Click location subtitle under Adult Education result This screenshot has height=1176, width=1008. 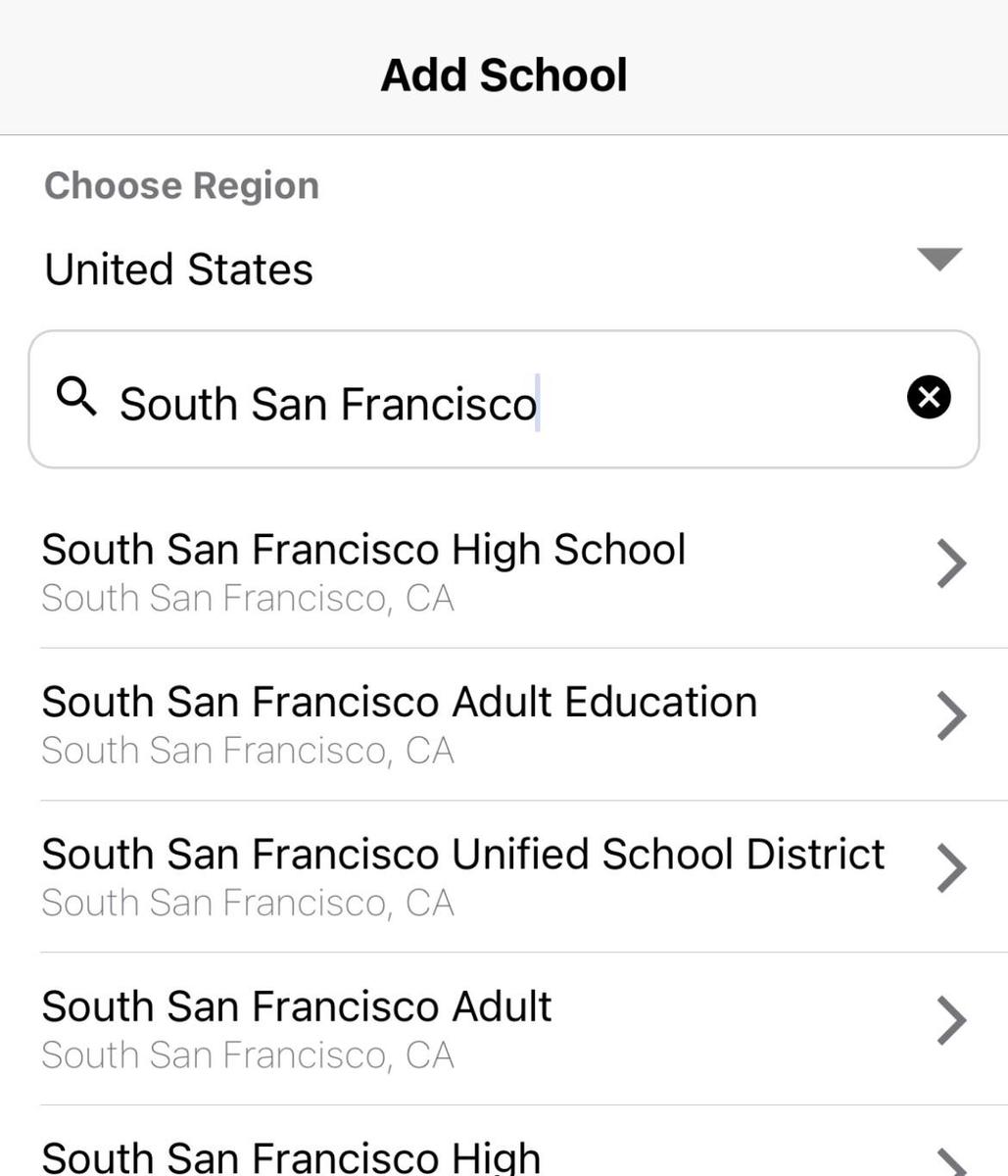point(248,752)
